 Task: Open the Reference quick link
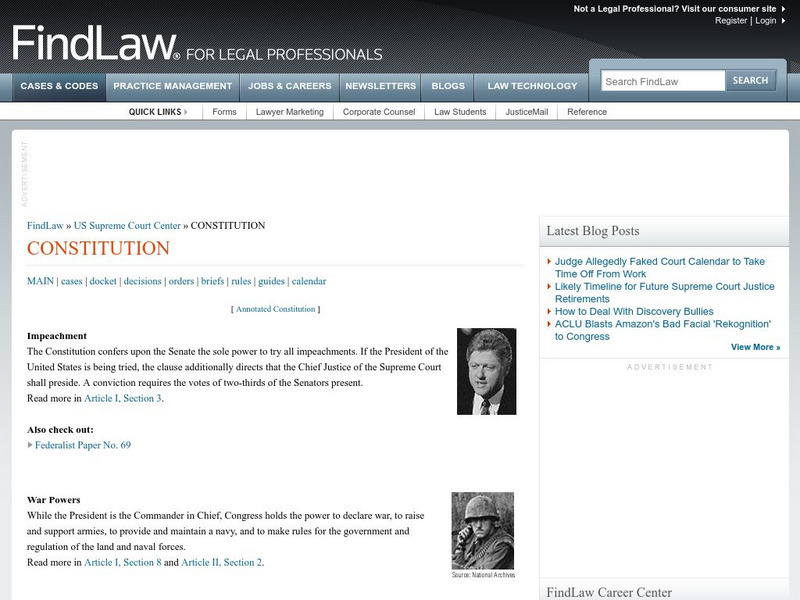[587, 112]
